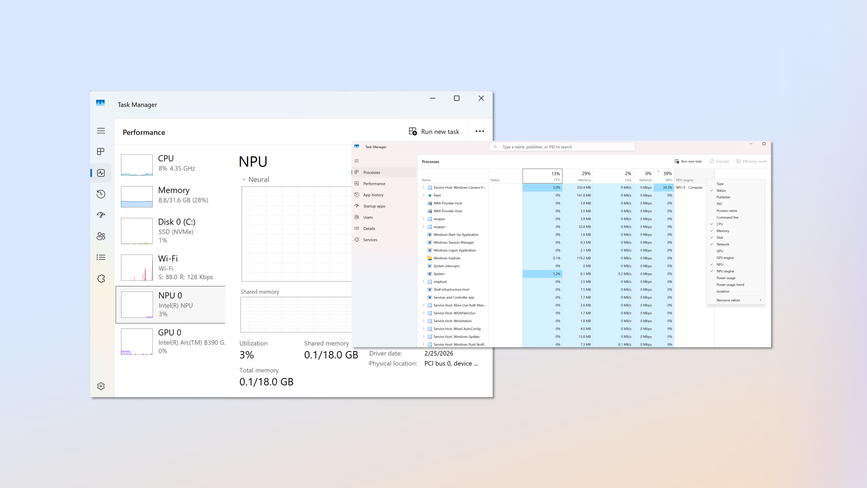Expand the smphost process row
The image size is (867, 488).
tap(424, 282)
